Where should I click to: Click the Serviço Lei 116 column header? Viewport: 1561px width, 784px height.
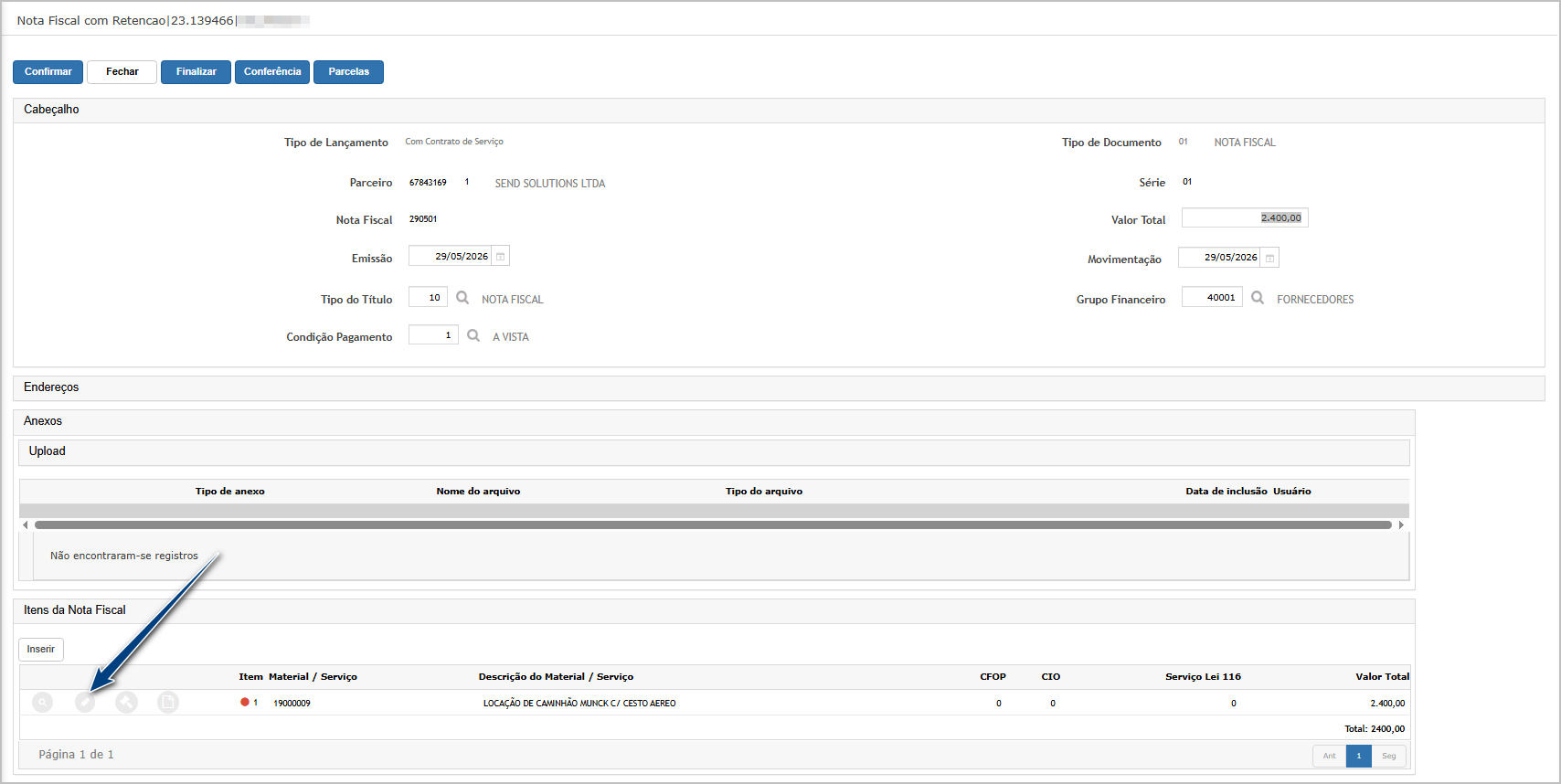point(1203,677)
